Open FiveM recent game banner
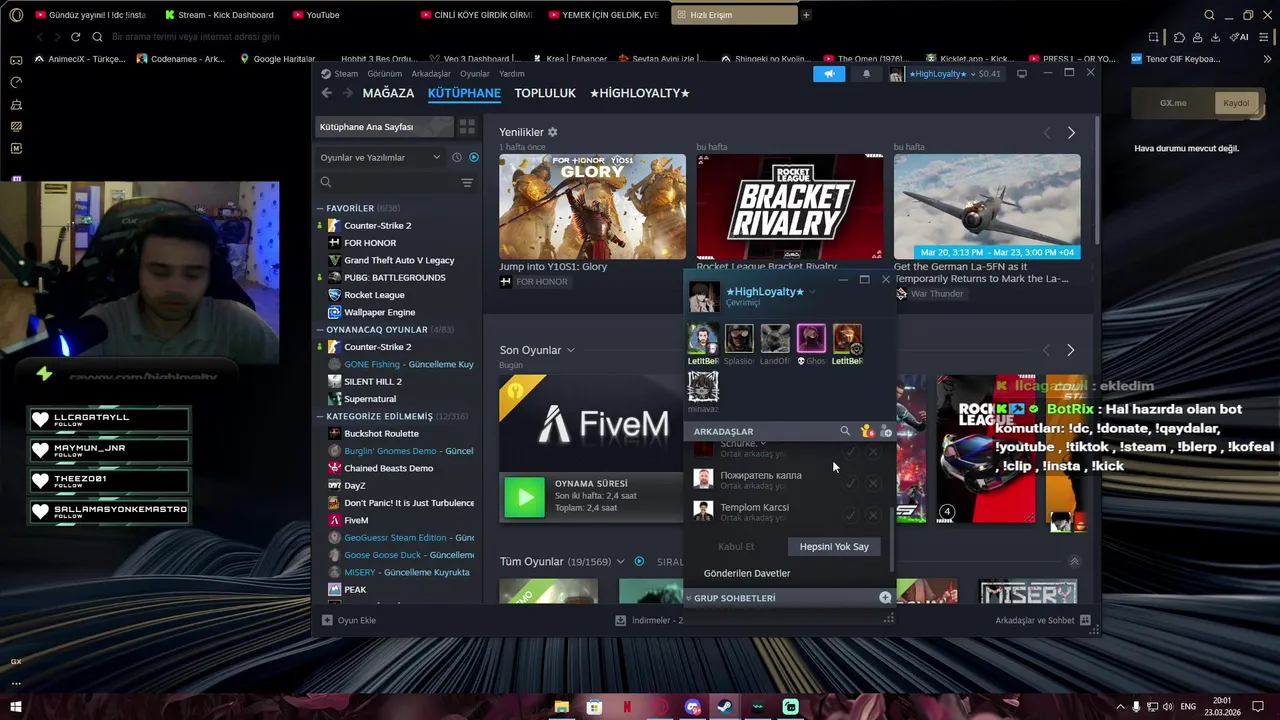 (591, 424)
